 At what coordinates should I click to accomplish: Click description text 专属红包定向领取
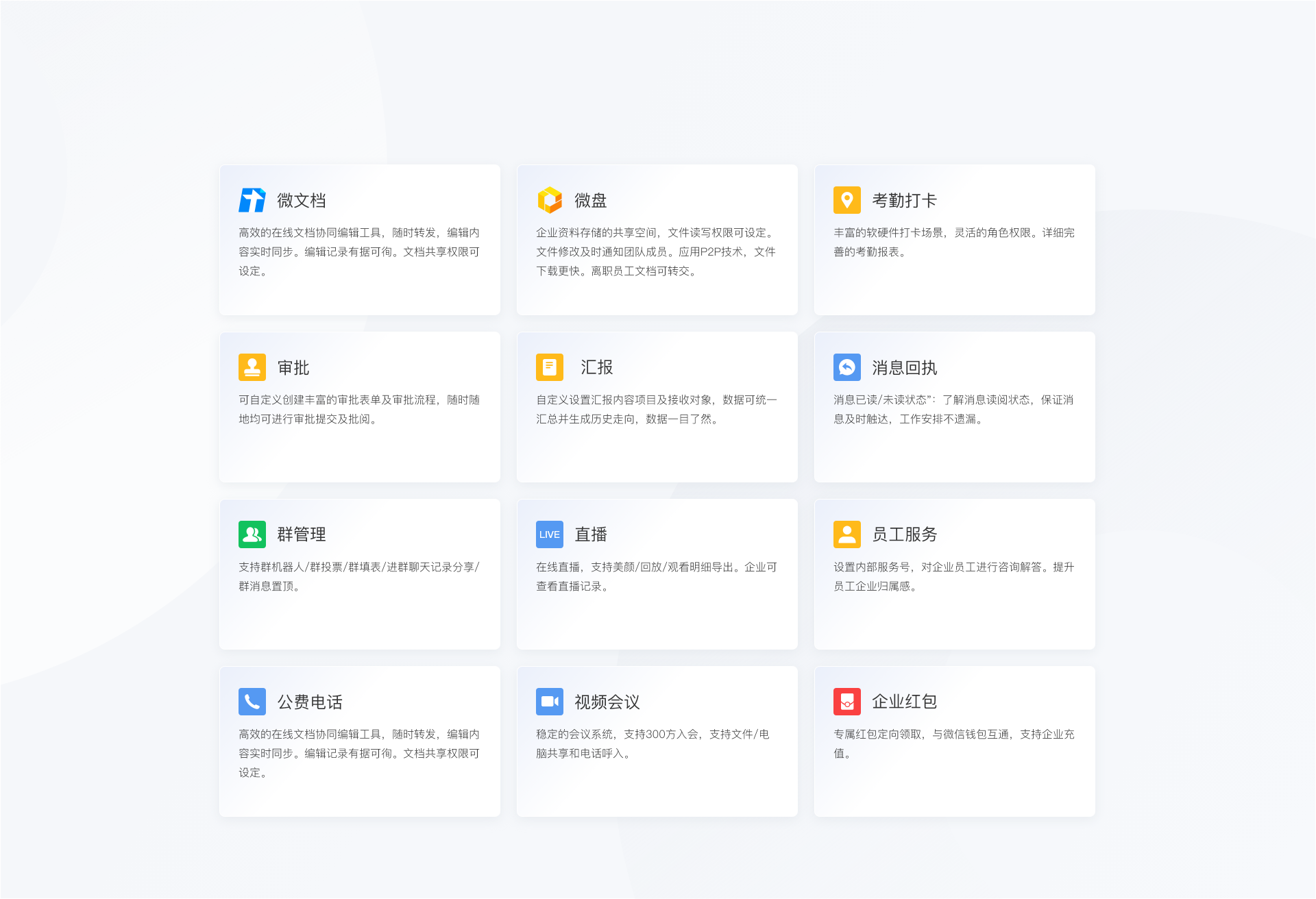pyautogui.click(x=954, y=744)
